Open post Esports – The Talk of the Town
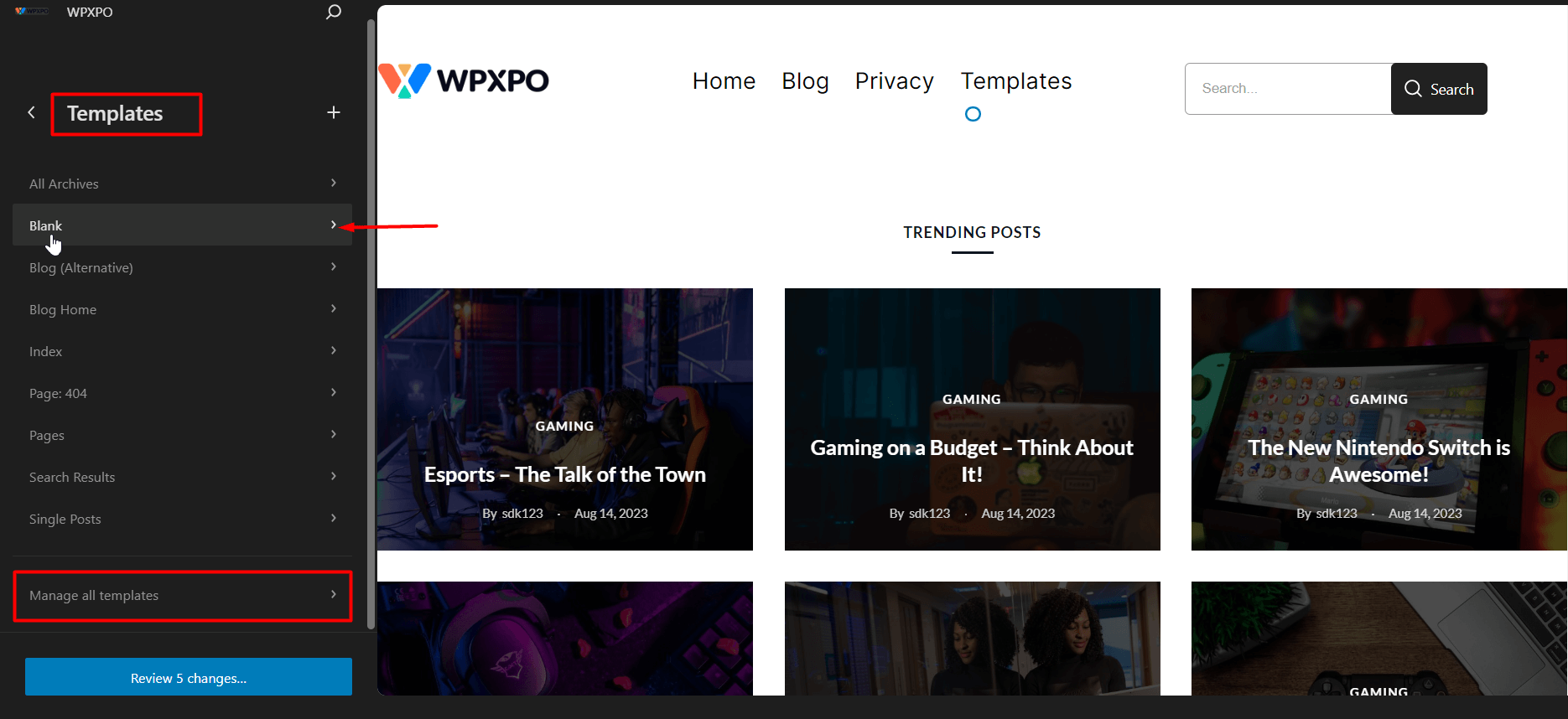The height and width of the screenshot is (719, 1568). coord(564,474)
